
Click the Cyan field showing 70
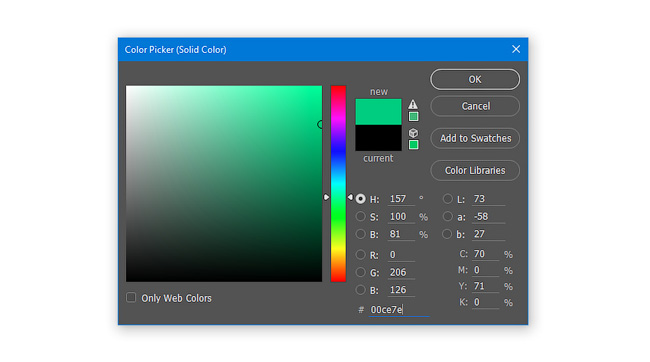tap(485, 254)
